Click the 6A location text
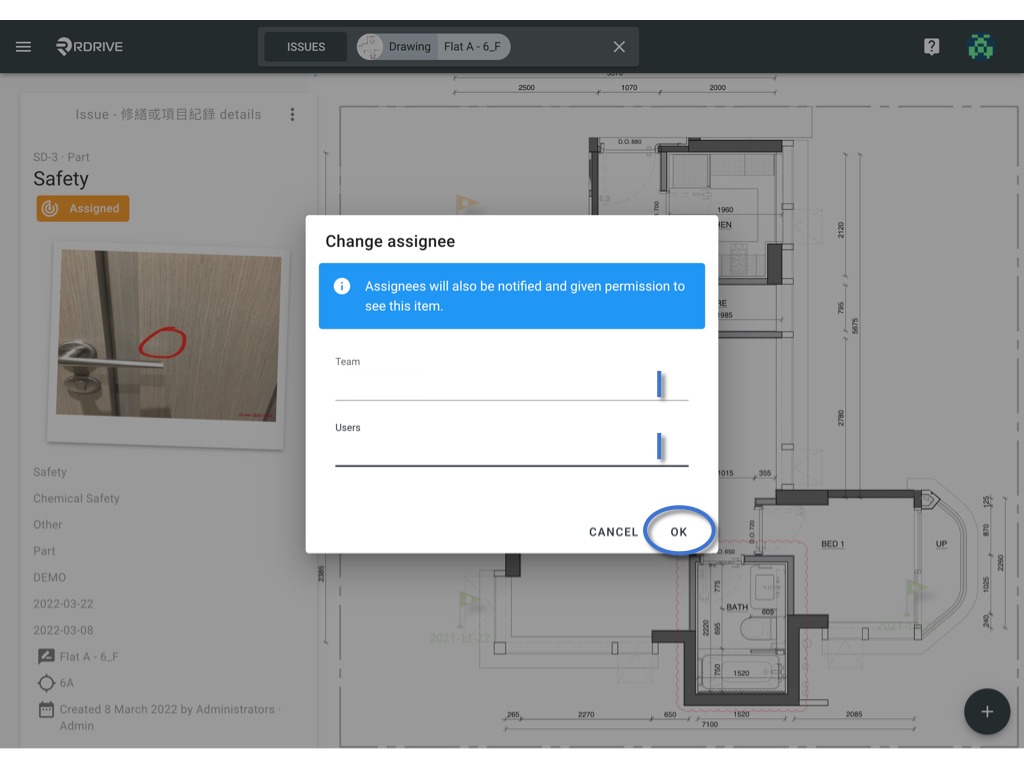 67,683
